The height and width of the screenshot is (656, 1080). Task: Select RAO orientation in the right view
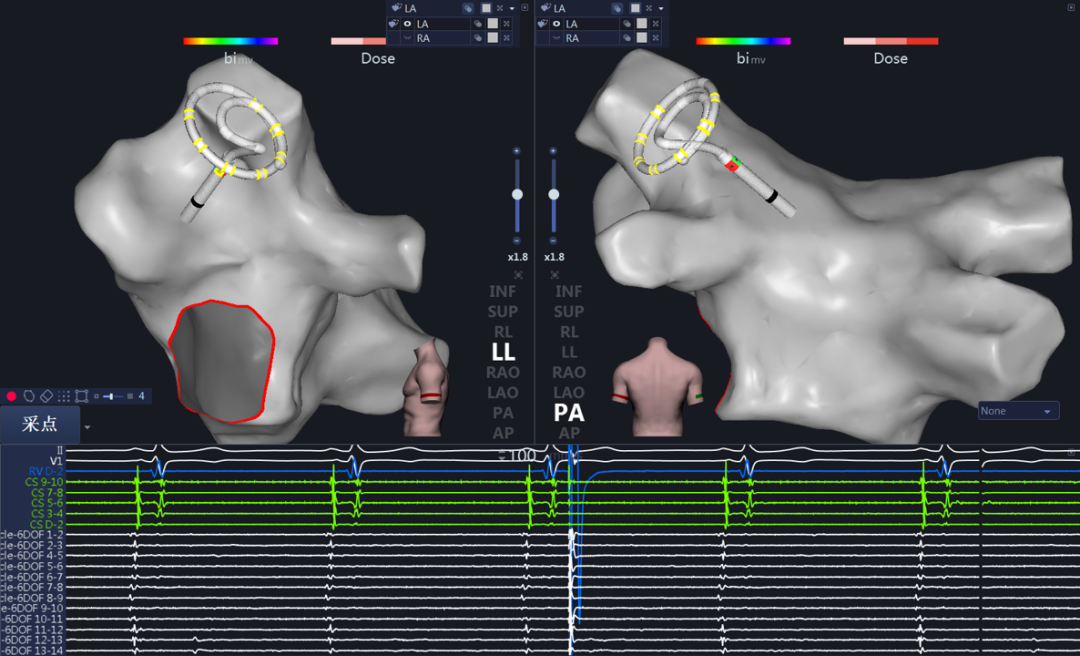coord(569,373)
